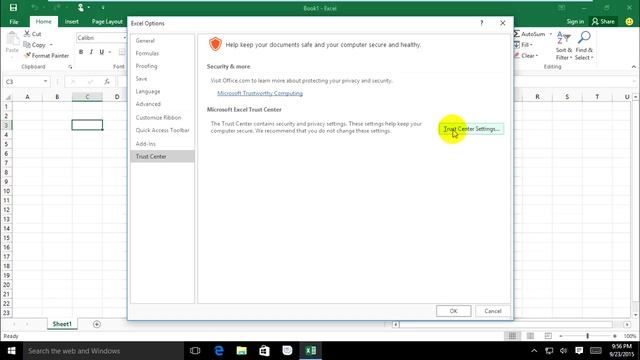Cancel the Excel Options dialog
The image size is (640, 360).
pyautogui.click(x=493, y=311)
